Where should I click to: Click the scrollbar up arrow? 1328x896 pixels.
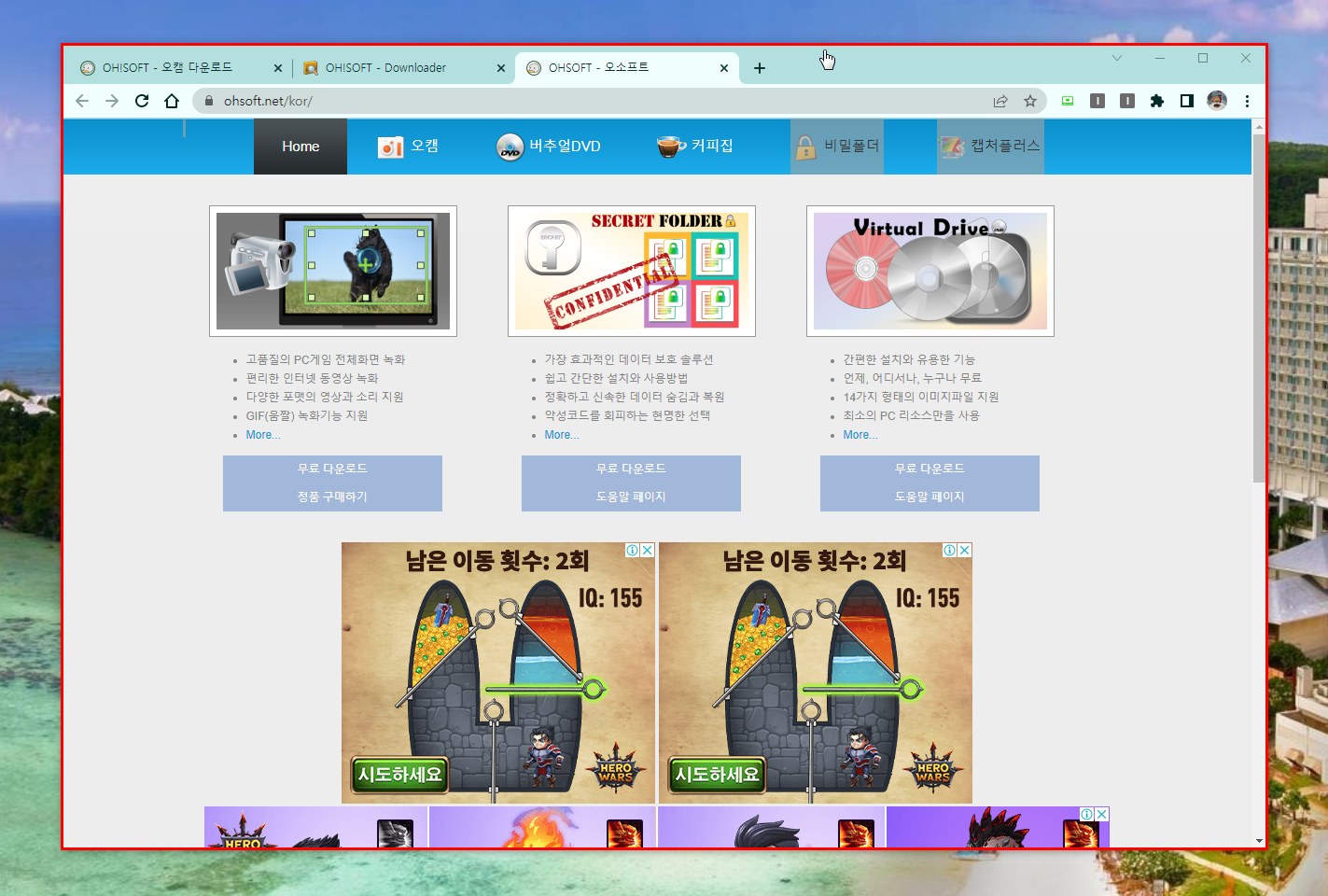point(1259,125)
